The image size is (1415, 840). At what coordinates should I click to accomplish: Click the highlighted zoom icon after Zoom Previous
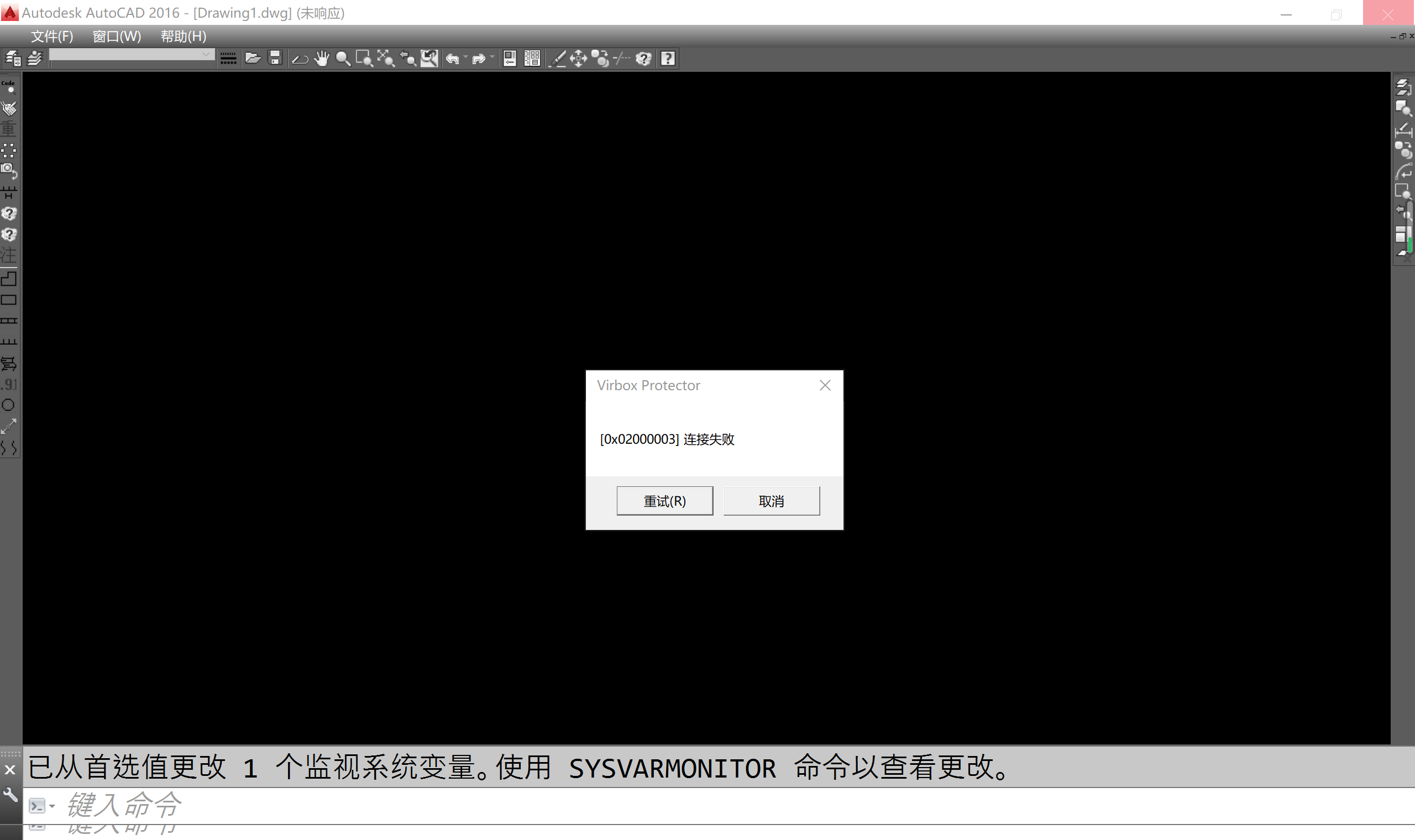click(429, 58)
